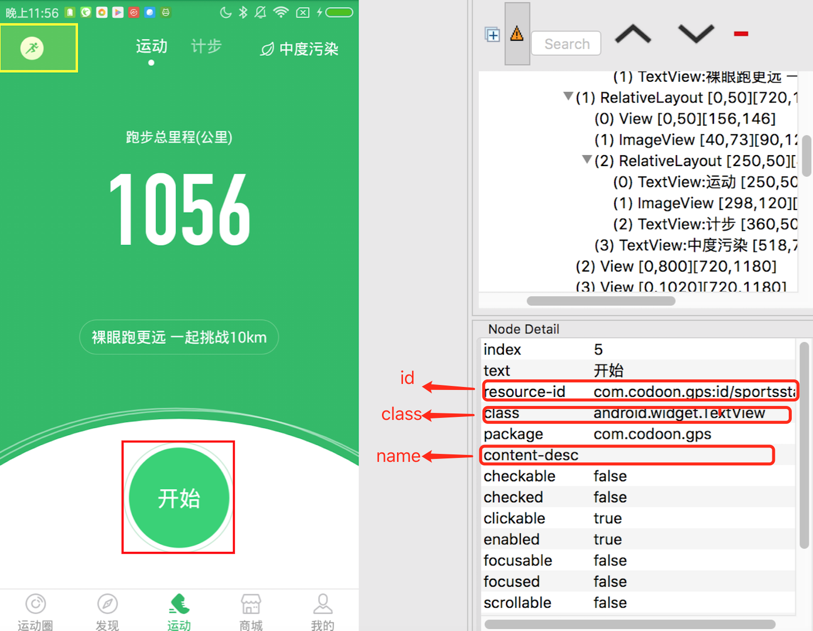Select the package value com.codoon.gps
Screen dimensions: 813x631
click(x=652, y=434)
